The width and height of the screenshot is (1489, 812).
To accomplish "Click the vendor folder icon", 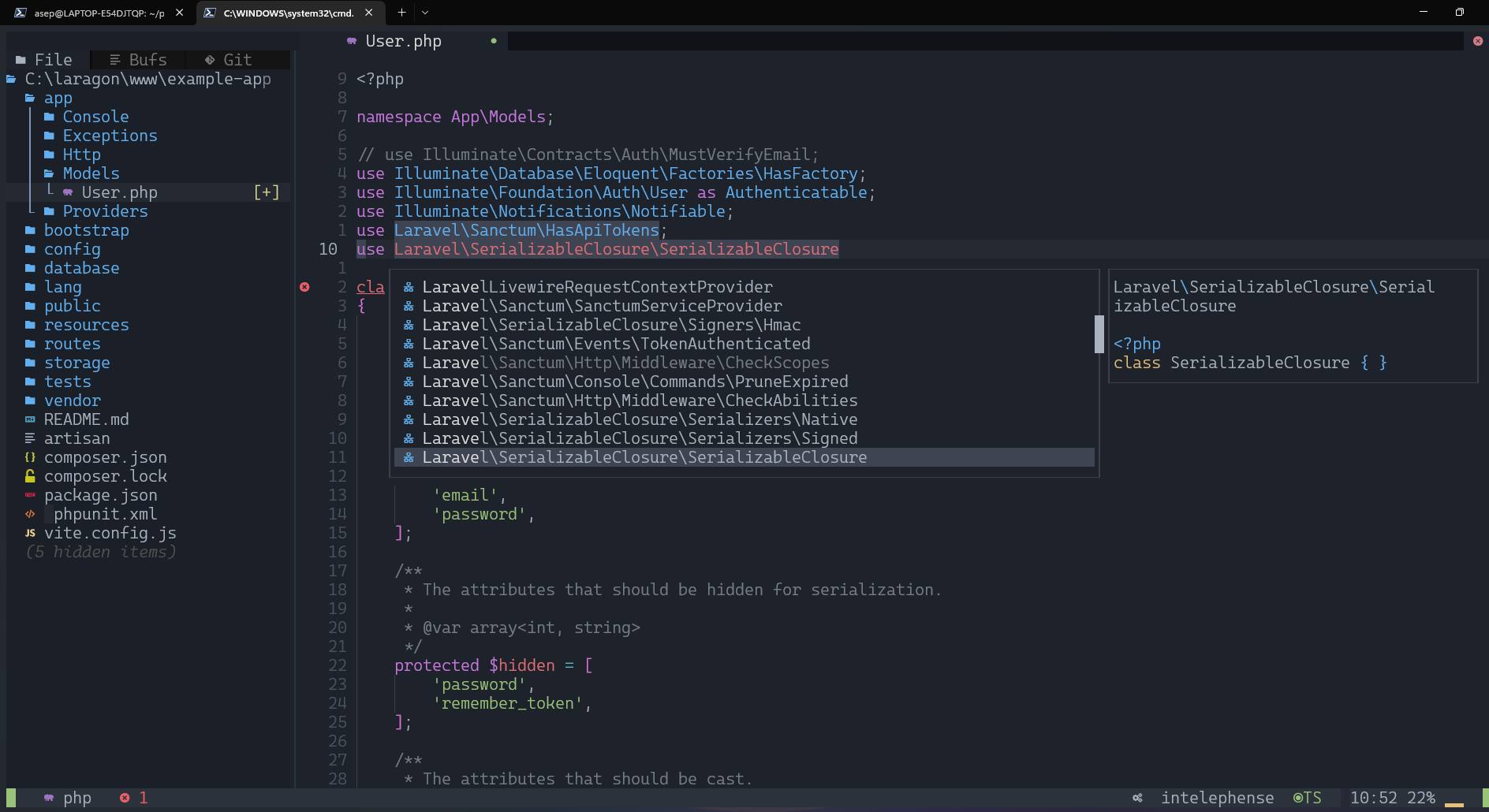I will (x=30, y=400).
